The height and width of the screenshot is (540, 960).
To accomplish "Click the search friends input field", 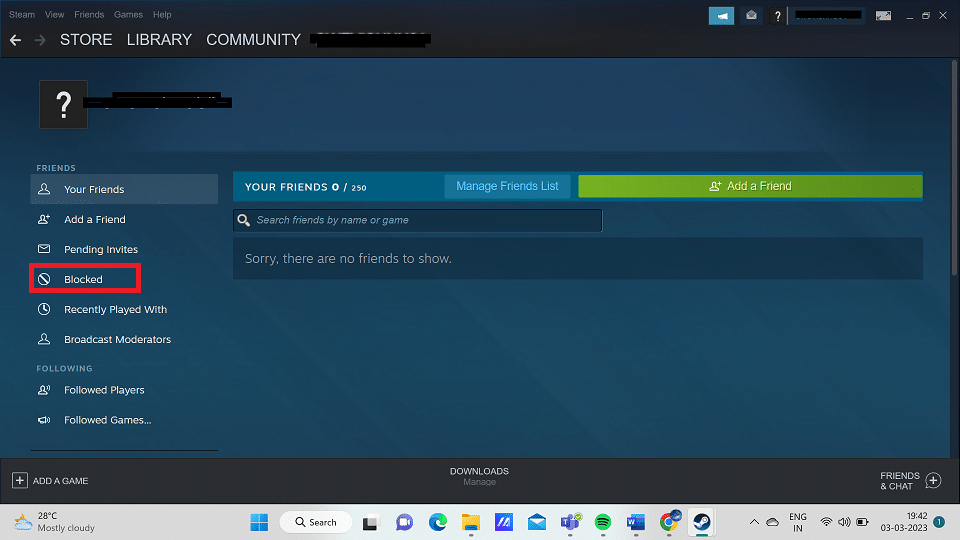I will pyautogui.click(x=418, y=220).
